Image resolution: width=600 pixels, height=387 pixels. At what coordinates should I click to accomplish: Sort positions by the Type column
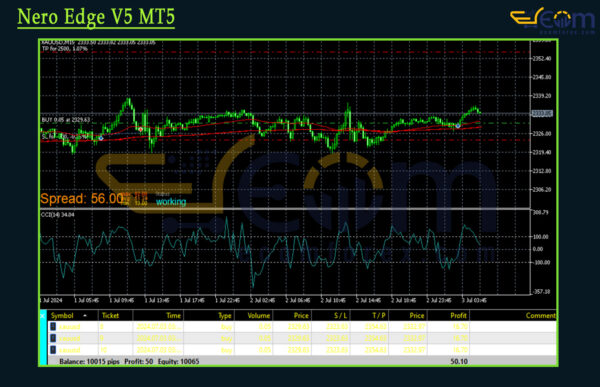(225, 315)
